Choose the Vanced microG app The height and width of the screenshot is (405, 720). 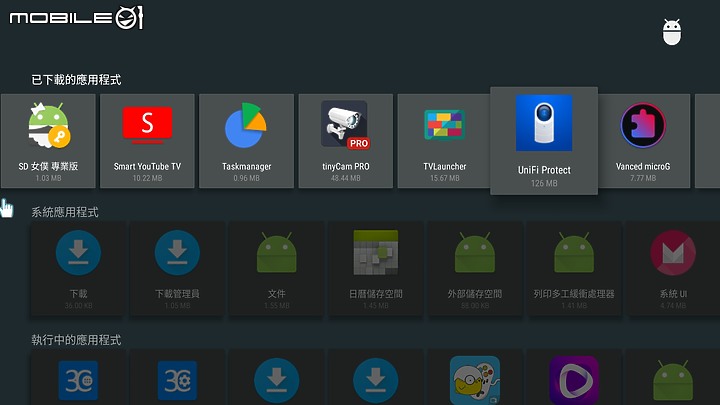click(643, 141)
